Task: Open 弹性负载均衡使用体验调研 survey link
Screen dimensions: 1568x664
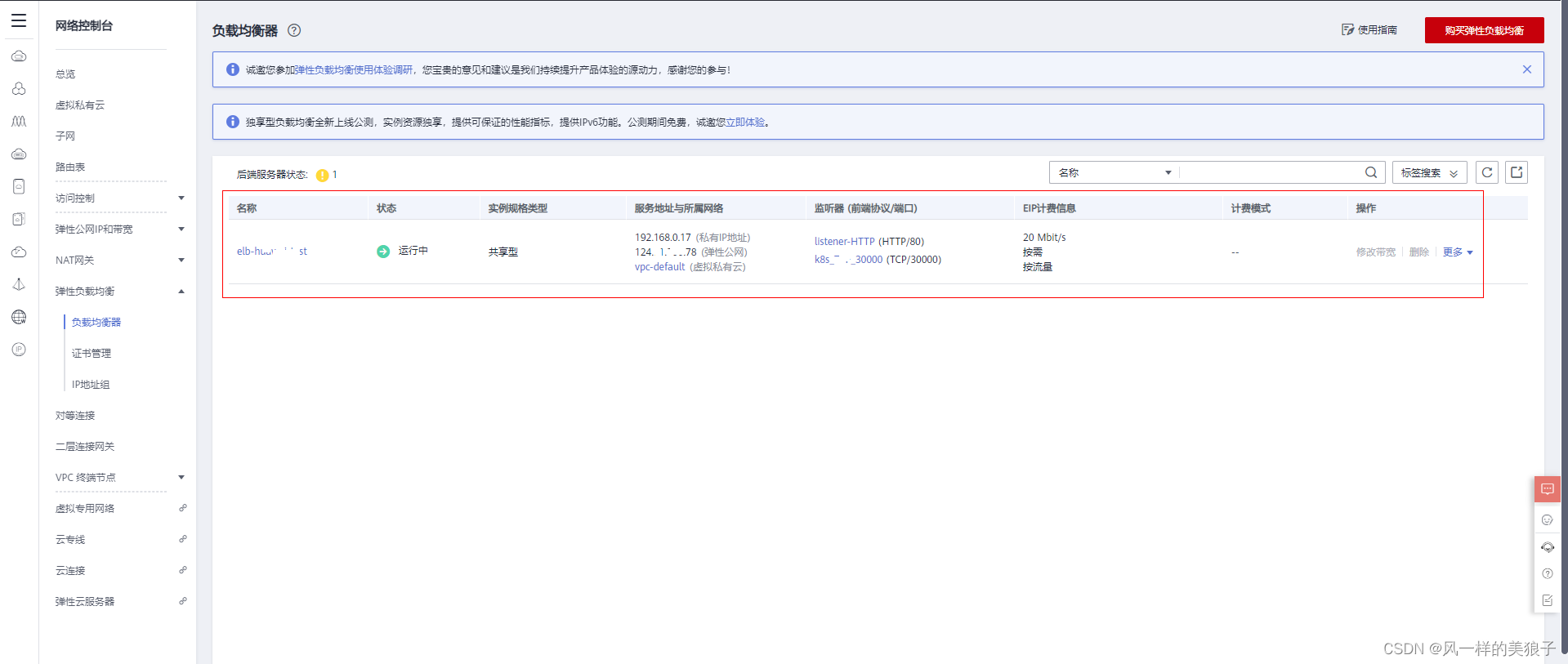Action: [354, 70]
